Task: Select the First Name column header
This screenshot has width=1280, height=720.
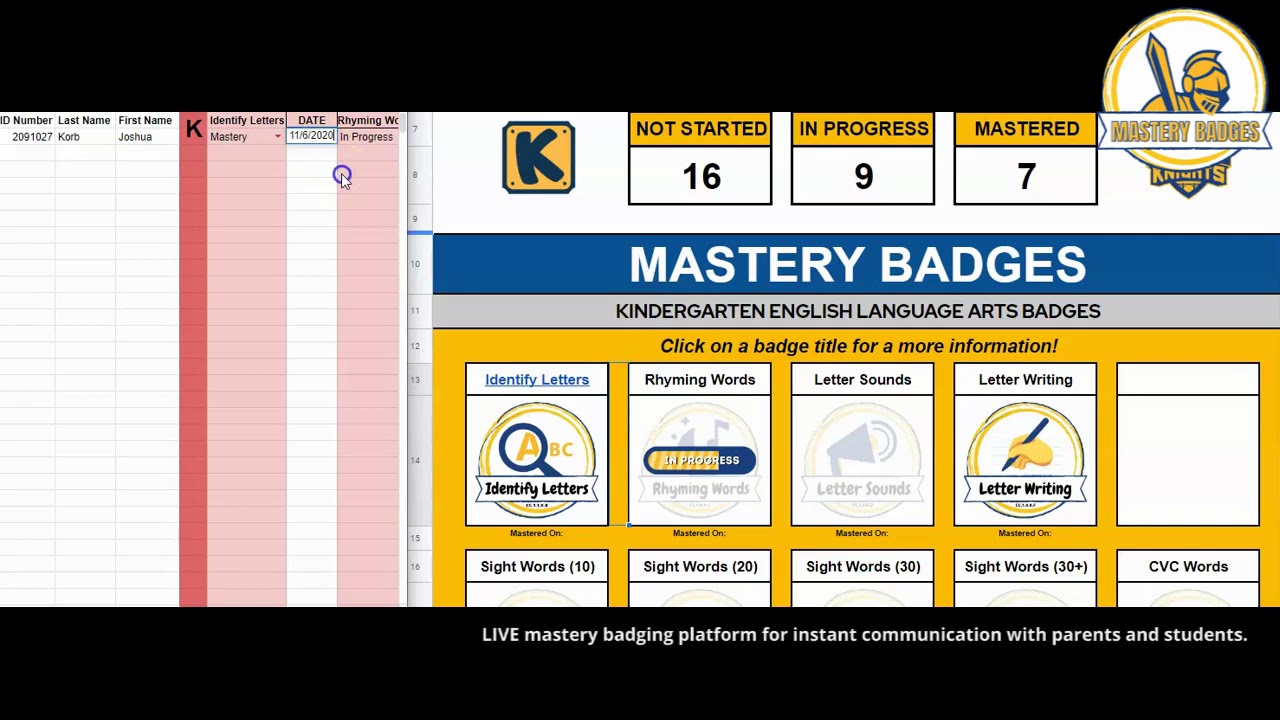Action: pyautogui.click(x=146, y=121)
